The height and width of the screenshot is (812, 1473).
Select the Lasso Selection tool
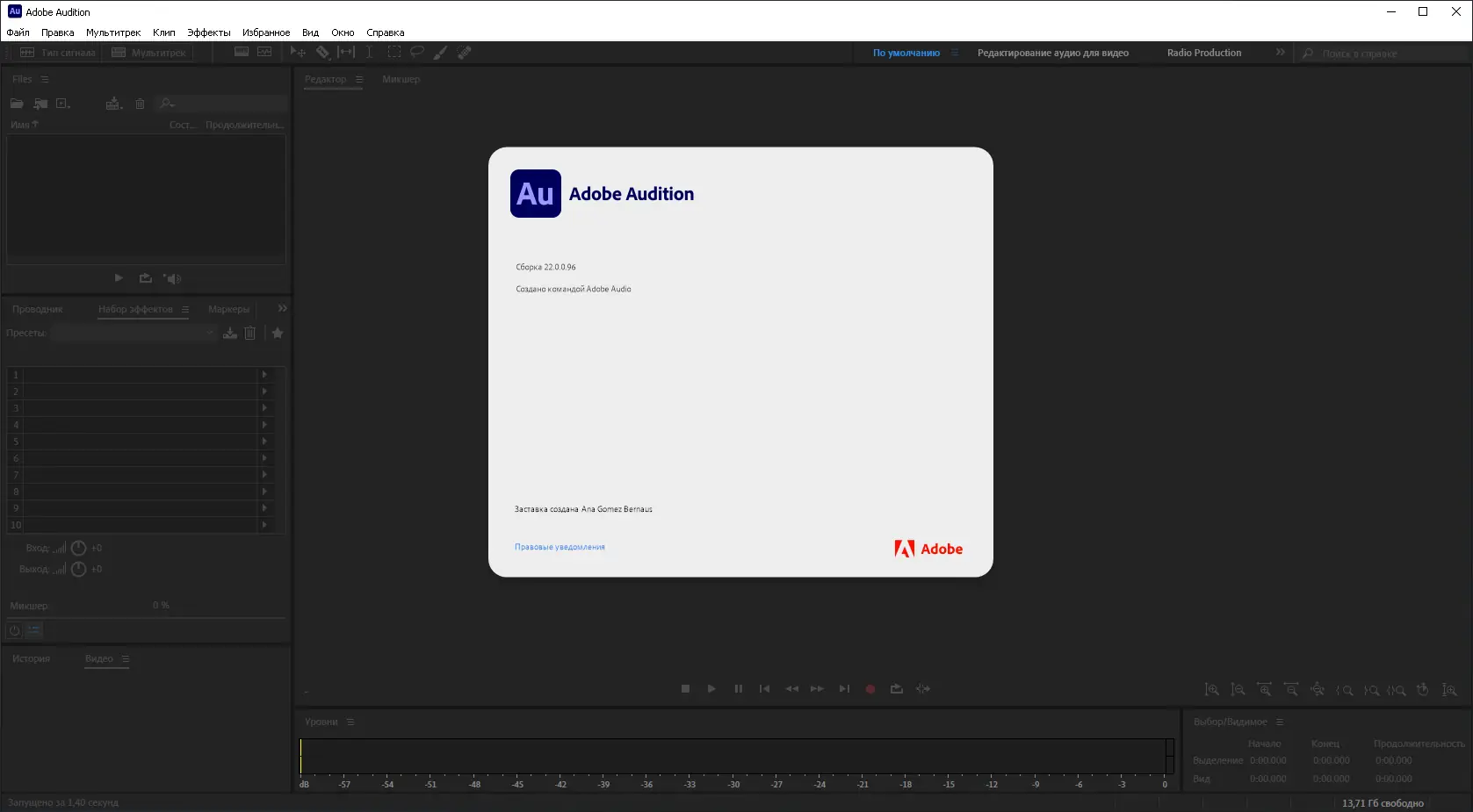pyautogui.click(x=416, y=51)
